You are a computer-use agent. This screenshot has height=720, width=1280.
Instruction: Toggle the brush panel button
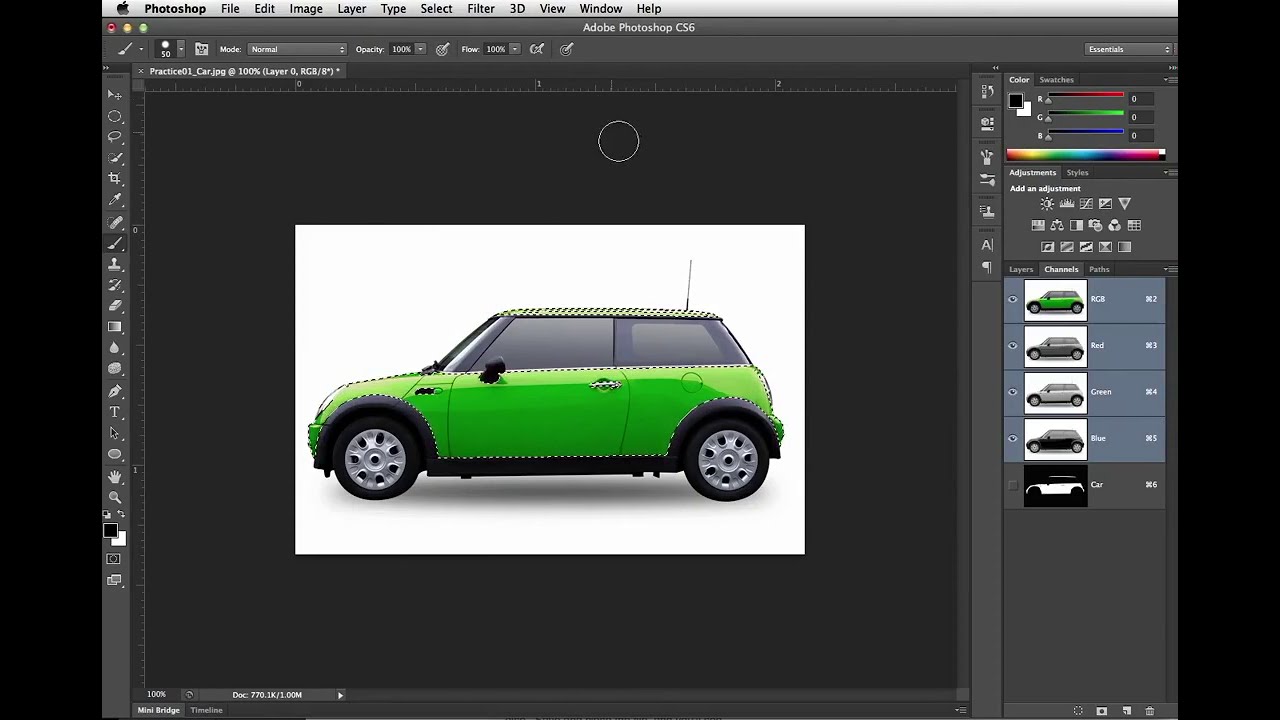pyautogui.click(x=201, y=49)
